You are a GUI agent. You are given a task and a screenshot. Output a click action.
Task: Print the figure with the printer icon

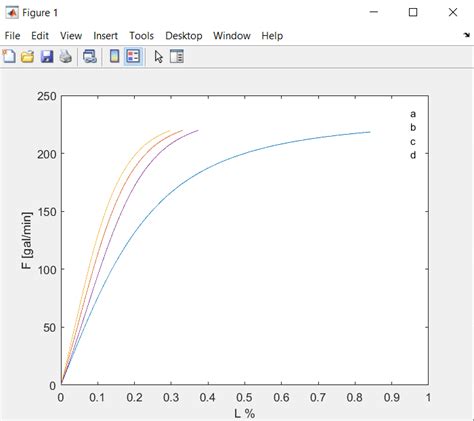pos(66,56)
